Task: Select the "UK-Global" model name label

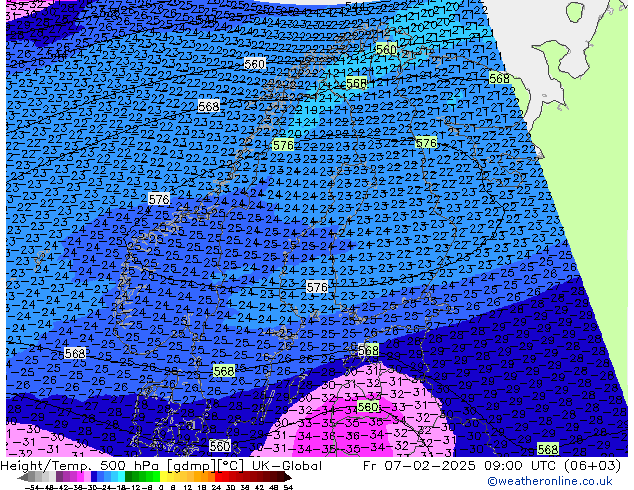Action: 287,466
